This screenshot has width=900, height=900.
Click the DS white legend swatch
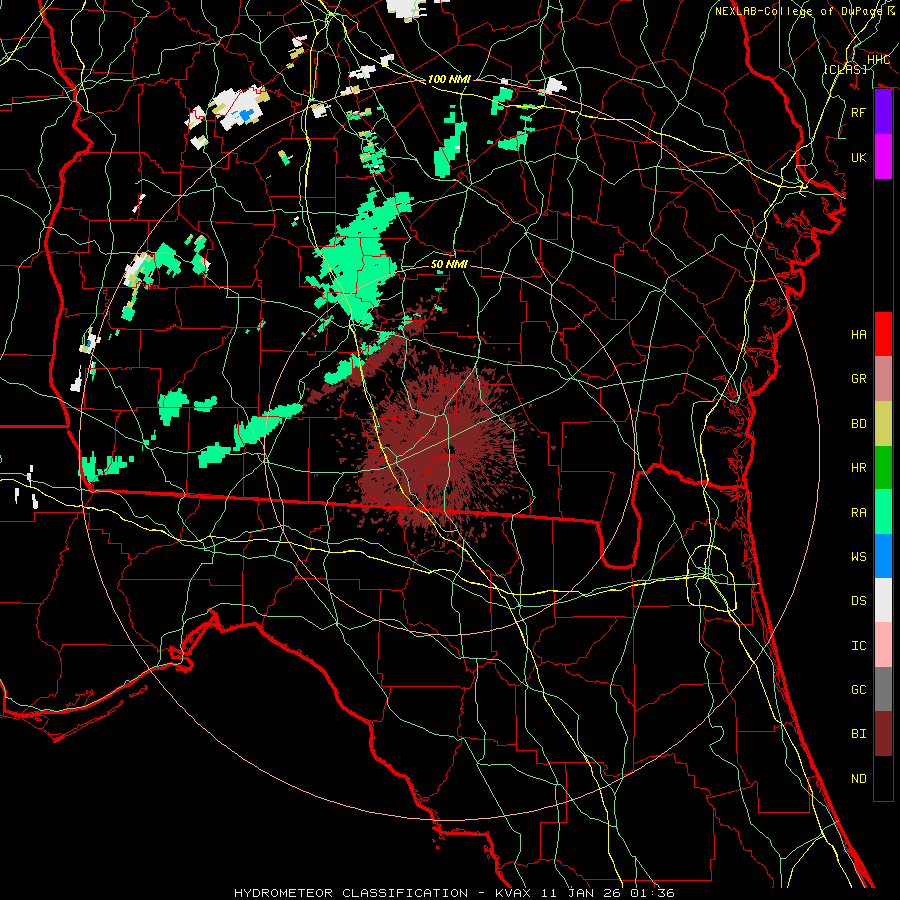(x=883, y=600)
